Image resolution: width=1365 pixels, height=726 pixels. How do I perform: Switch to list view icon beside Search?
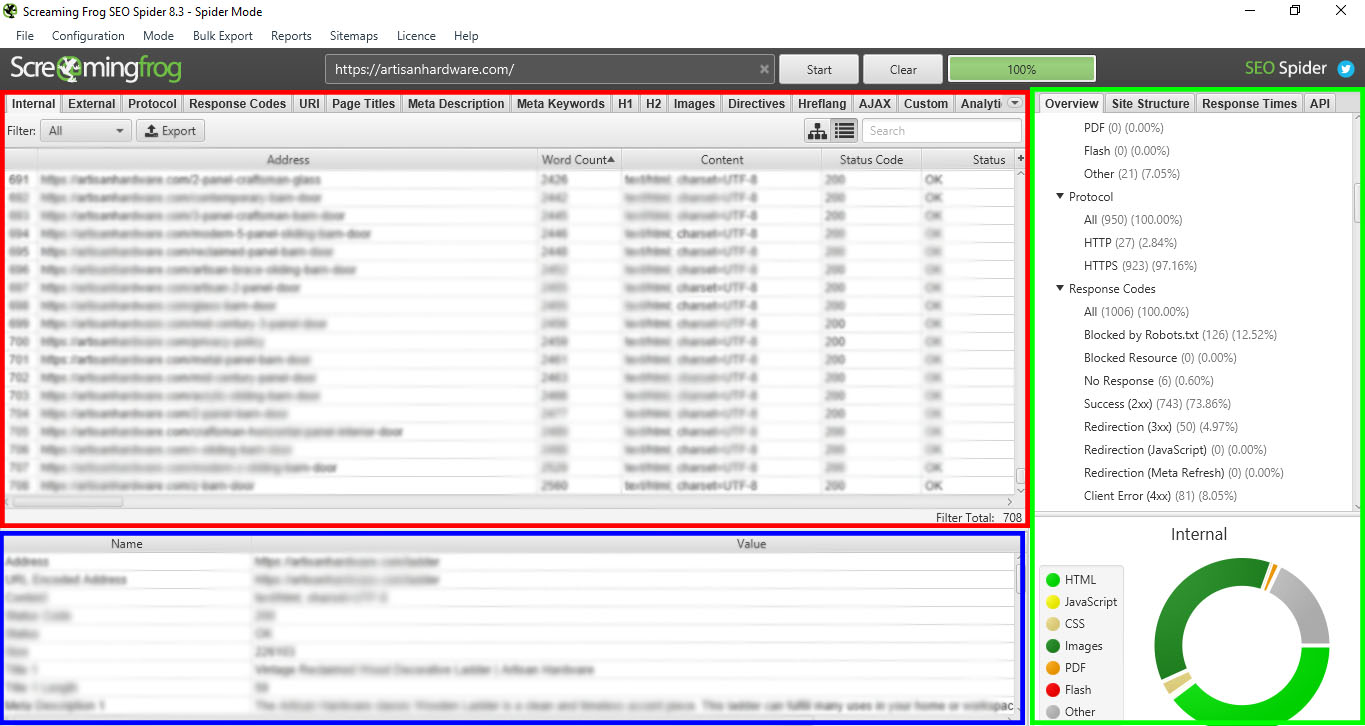pos(845,130)
